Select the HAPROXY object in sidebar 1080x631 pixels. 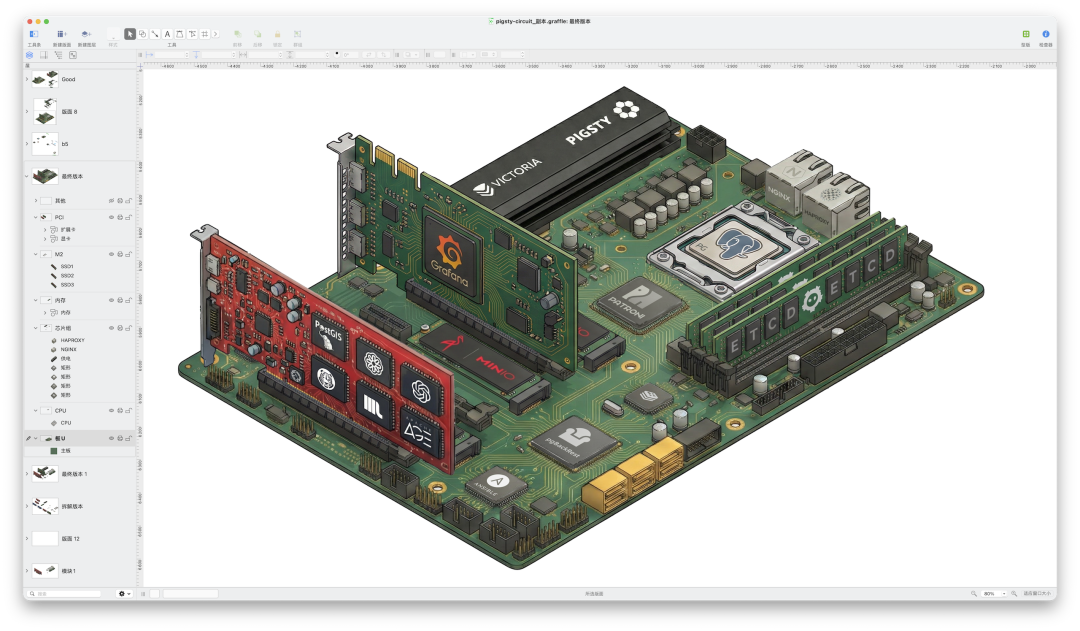tap(72, 340)
